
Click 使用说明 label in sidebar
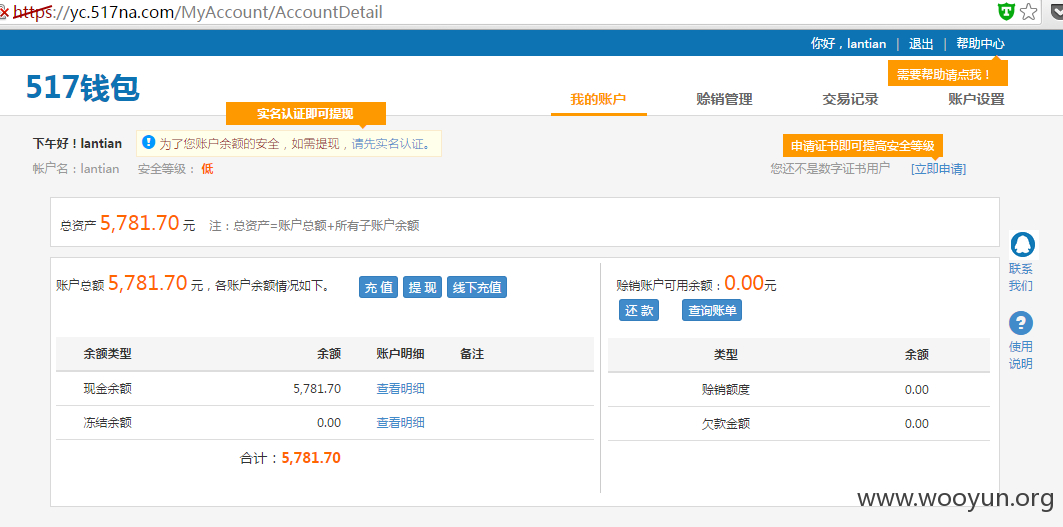click(1021, 355)
